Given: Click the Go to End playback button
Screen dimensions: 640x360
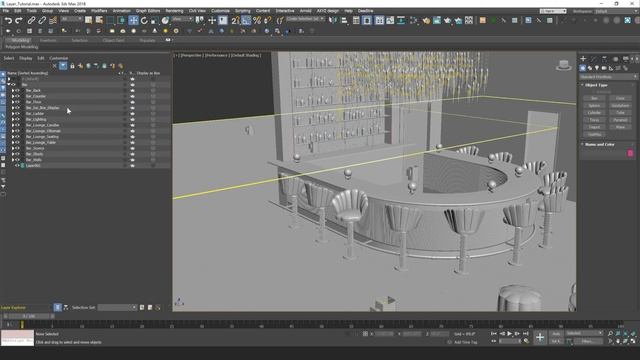Looking at the screenshot, I should [x=526, y=334].
